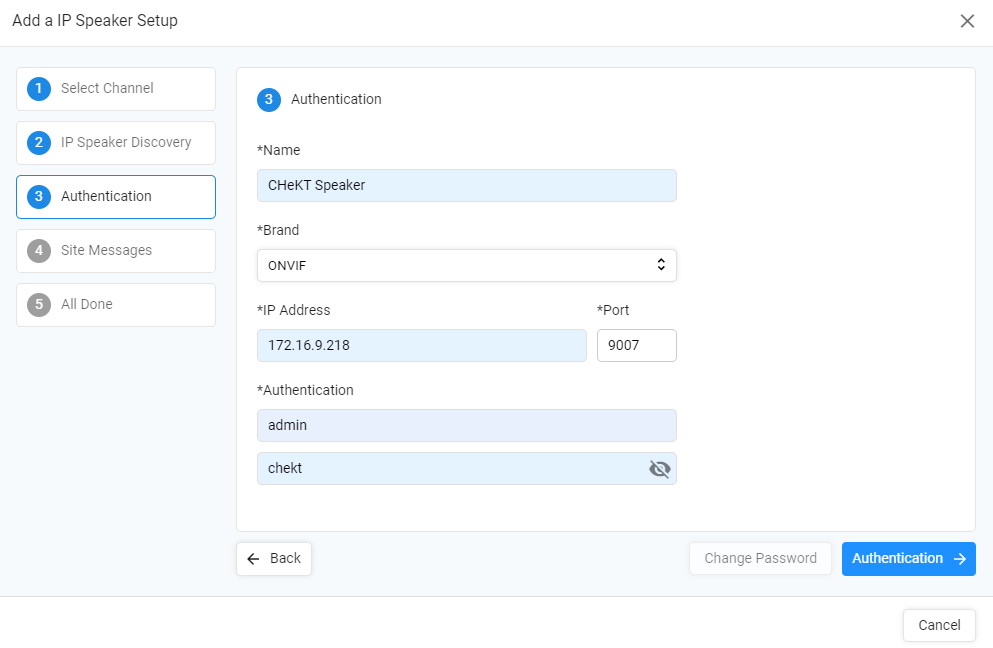Click step 3 circle in sidebar
Screen dimensions: 993x648
click(39, 196)
